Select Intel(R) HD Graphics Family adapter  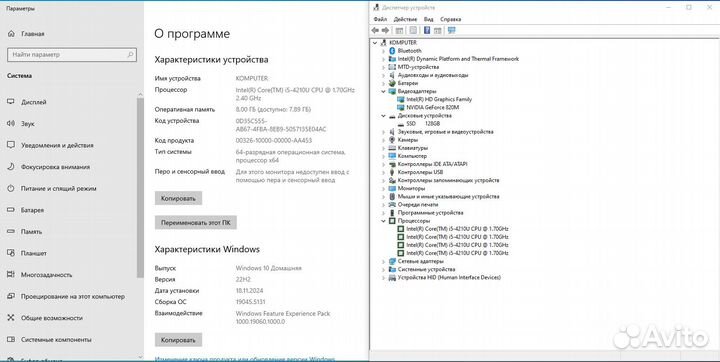pyautogui.click(x=439, y=99)
